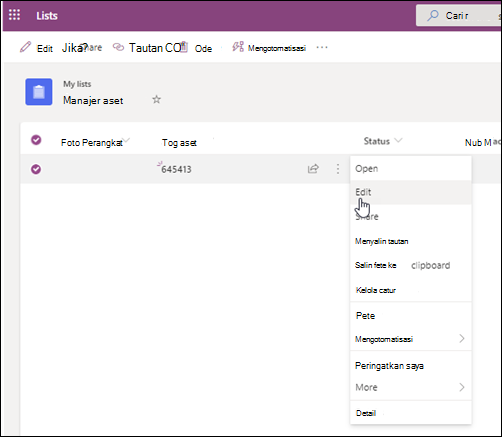Toggle the select-all items checkmark in header

tap(36, 140)
